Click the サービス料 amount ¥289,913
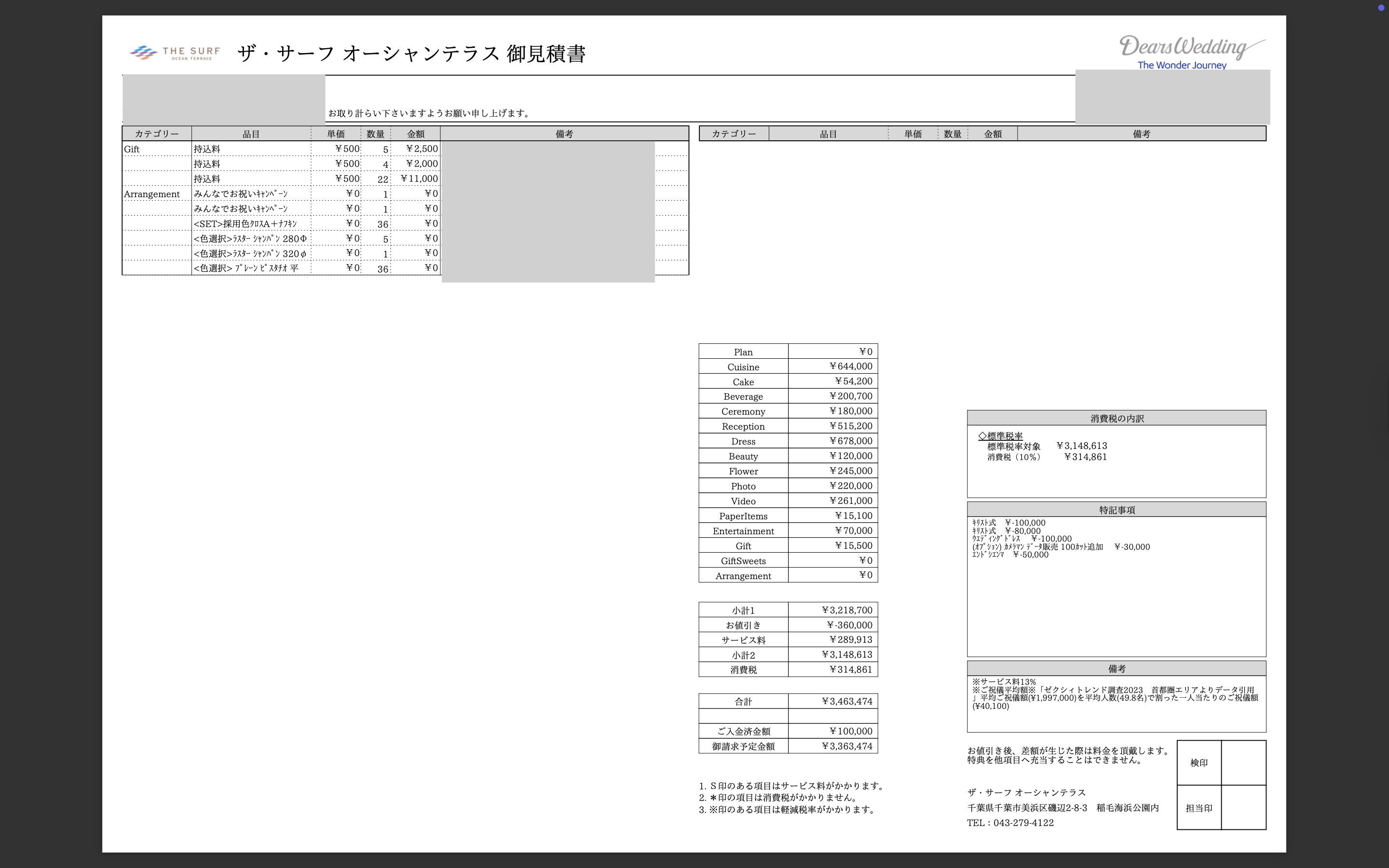Viewport: 1389px width, 868px height. pos(851,639)
